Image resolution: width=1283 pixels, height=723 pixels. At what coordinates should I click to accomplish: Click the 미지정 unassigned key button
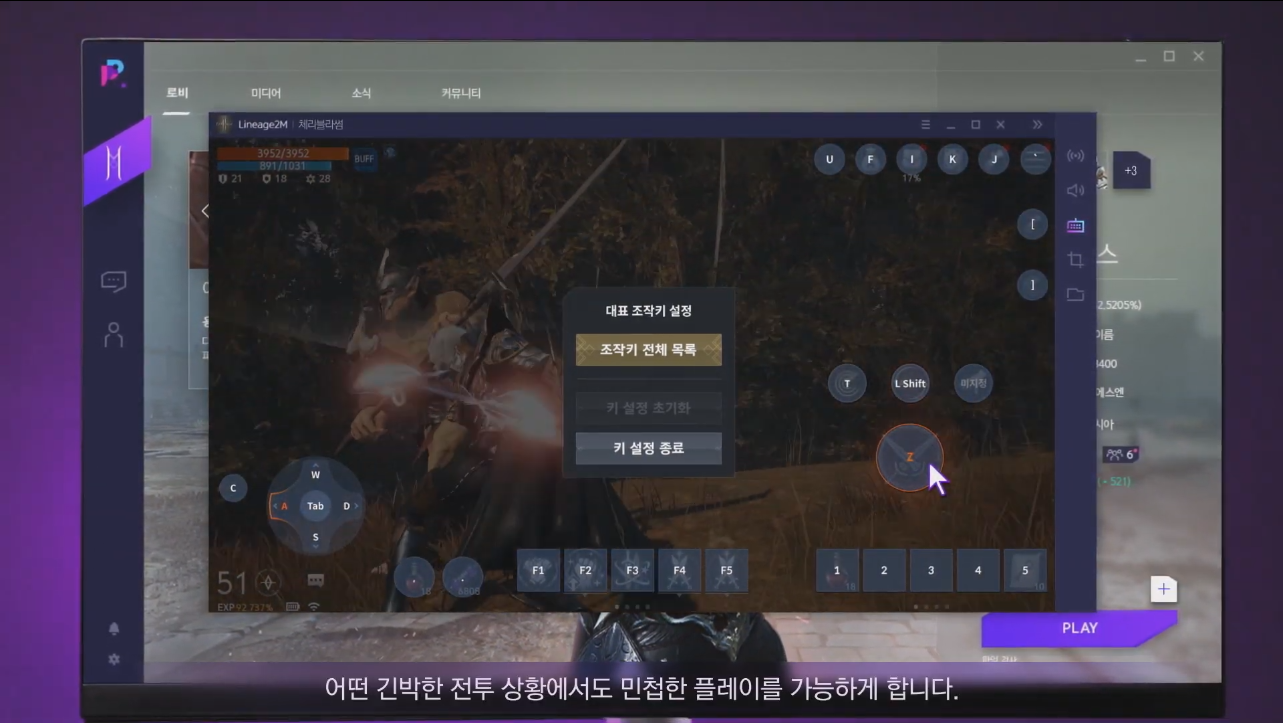point(972,383)
